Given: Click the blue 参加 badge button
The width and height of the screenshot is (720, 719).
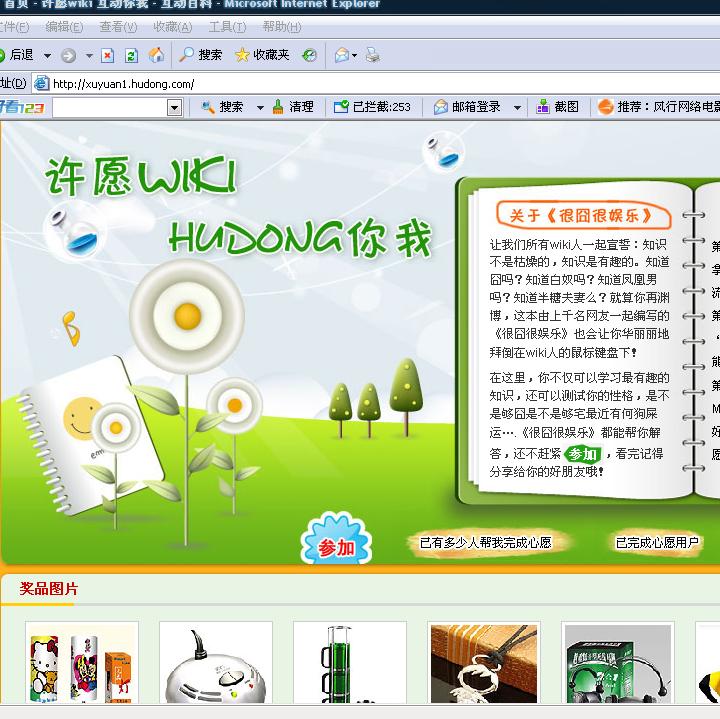Looking at the screenshot, I should (x=337, y=540).
